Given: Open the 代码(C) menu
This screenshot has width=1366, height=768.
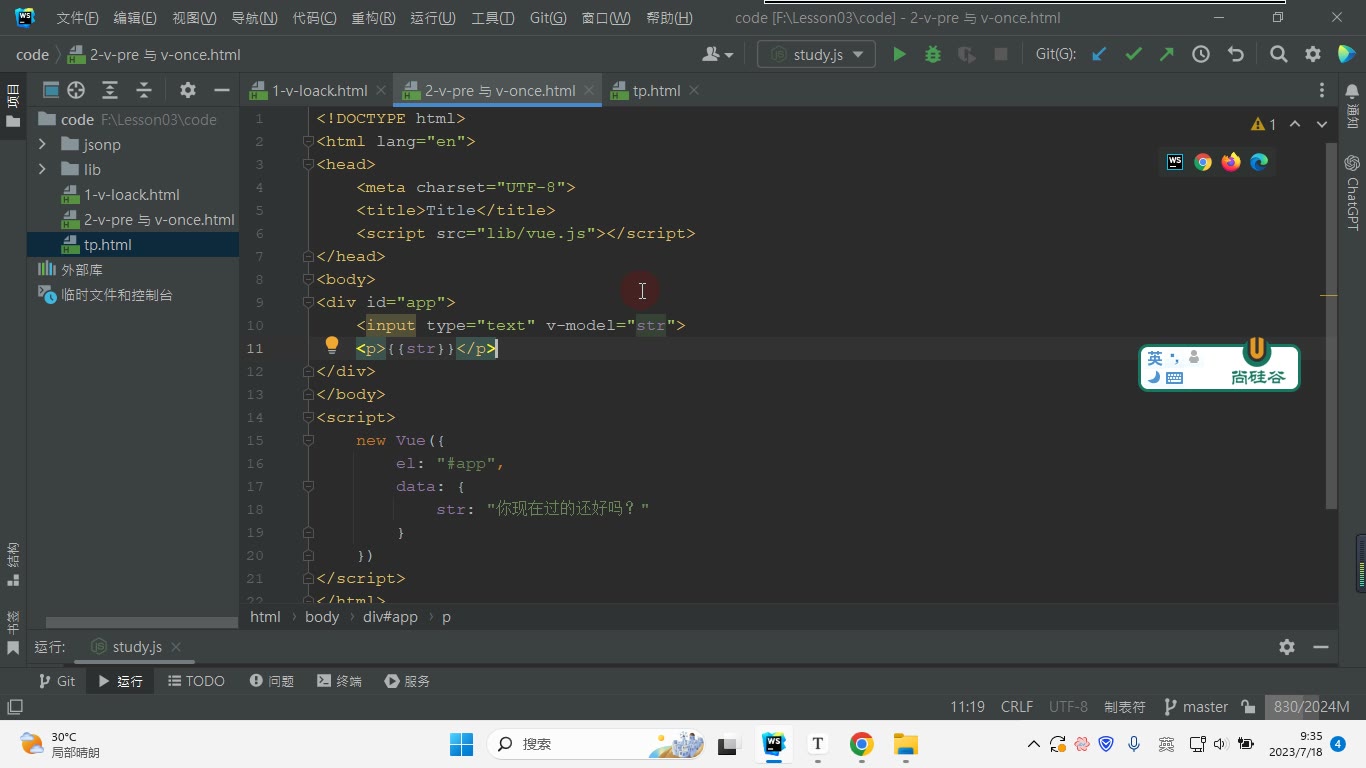Looking at the screenshot, I should [315, 18].
